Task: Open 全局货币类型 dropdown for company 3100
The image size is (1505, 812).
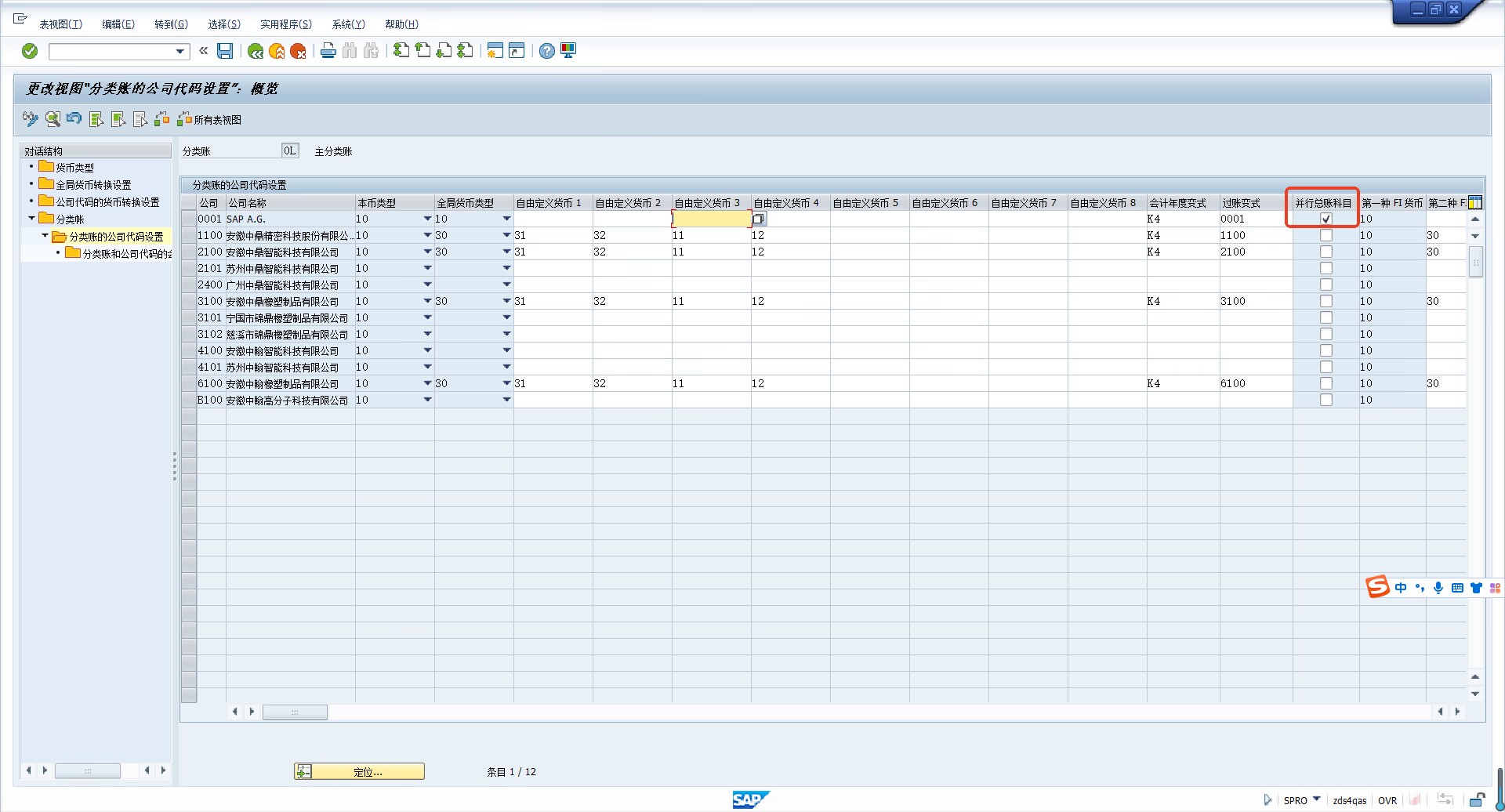Action: click(x=506, y=301)
